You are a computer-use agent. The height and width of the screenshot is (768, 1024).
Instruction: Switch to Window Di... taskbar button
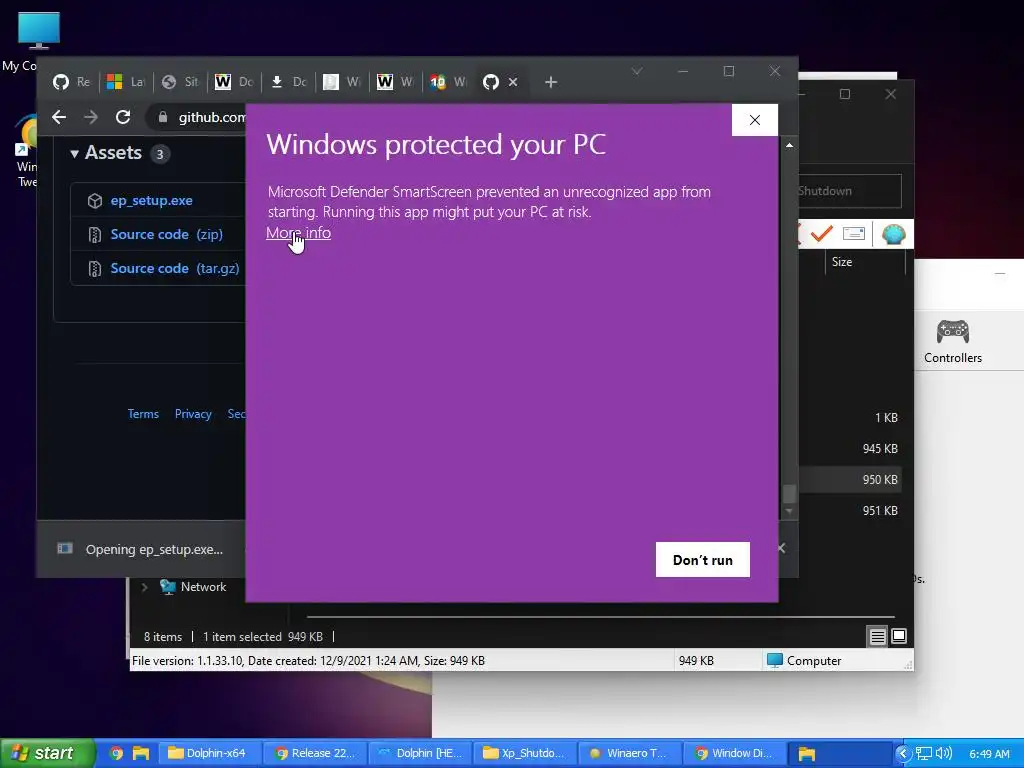[x=735, y=753]
